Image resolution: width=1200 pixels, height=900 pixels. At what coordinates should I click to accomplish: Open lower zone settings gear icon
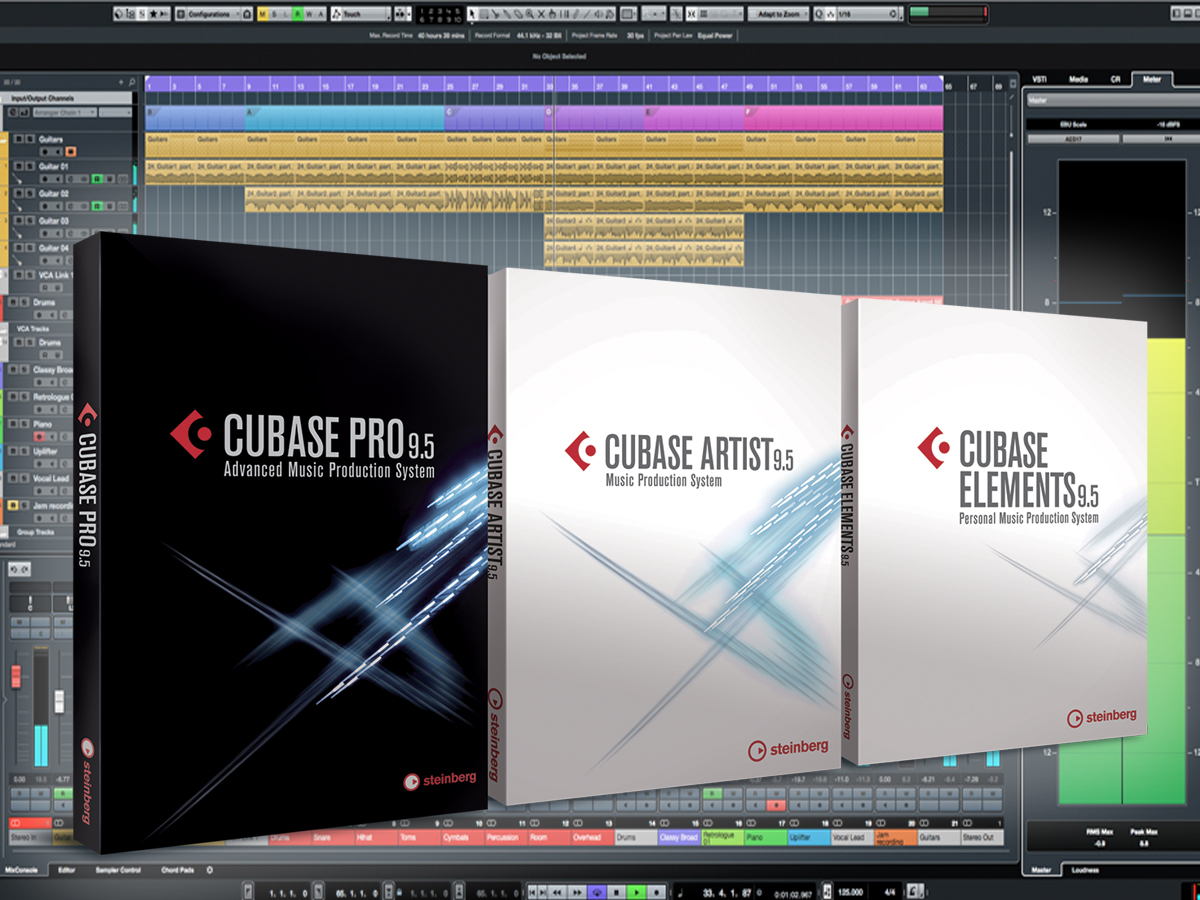[x=209, y=870]
